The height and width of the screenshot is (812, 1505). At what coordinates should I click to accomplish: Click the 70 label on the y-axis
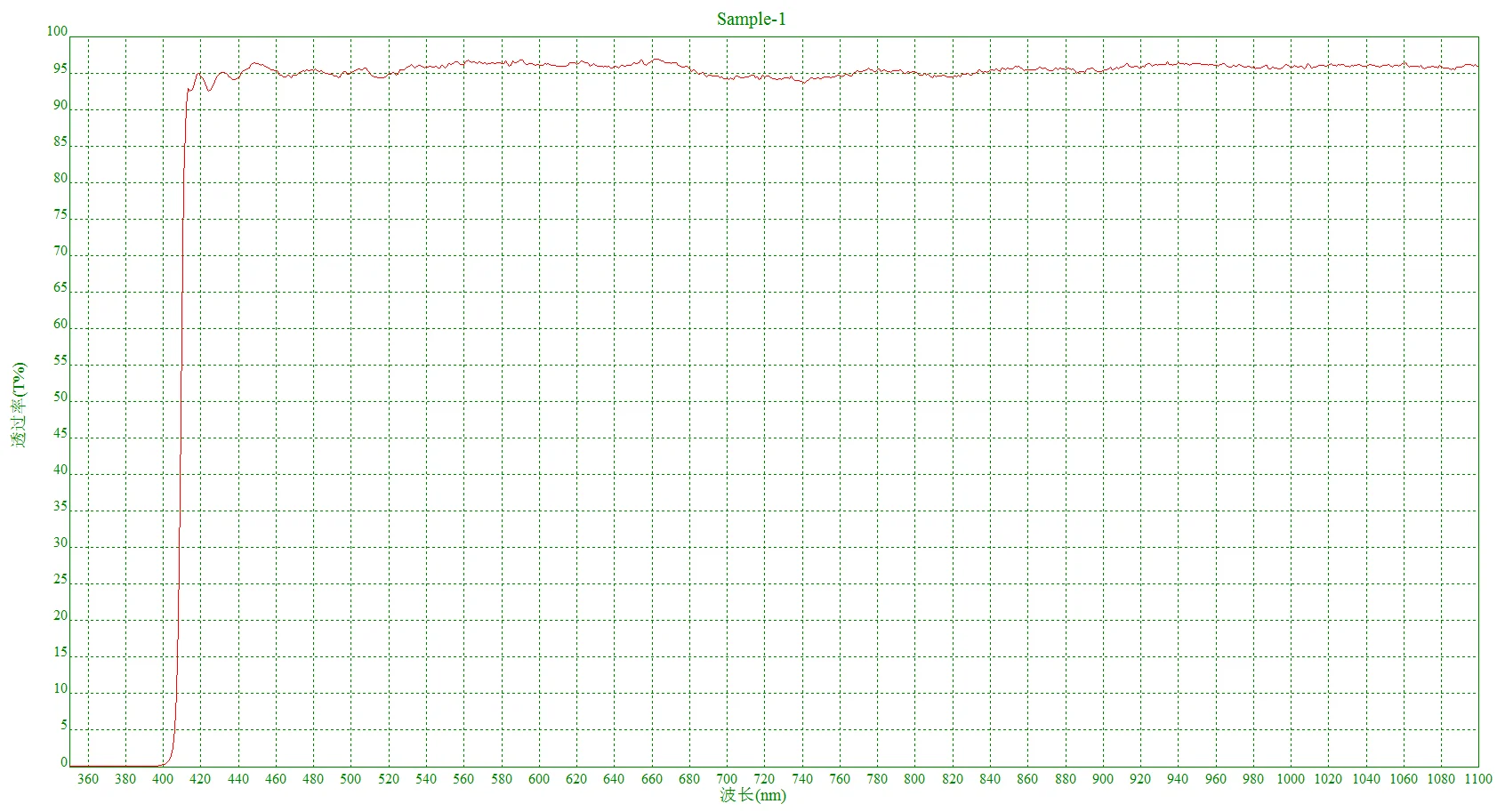pyautogui.click(x=60, y=251)
